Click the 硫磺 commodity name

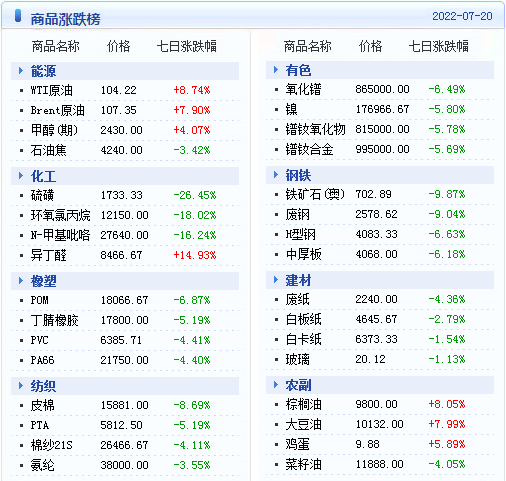click(x=42, y=195)
